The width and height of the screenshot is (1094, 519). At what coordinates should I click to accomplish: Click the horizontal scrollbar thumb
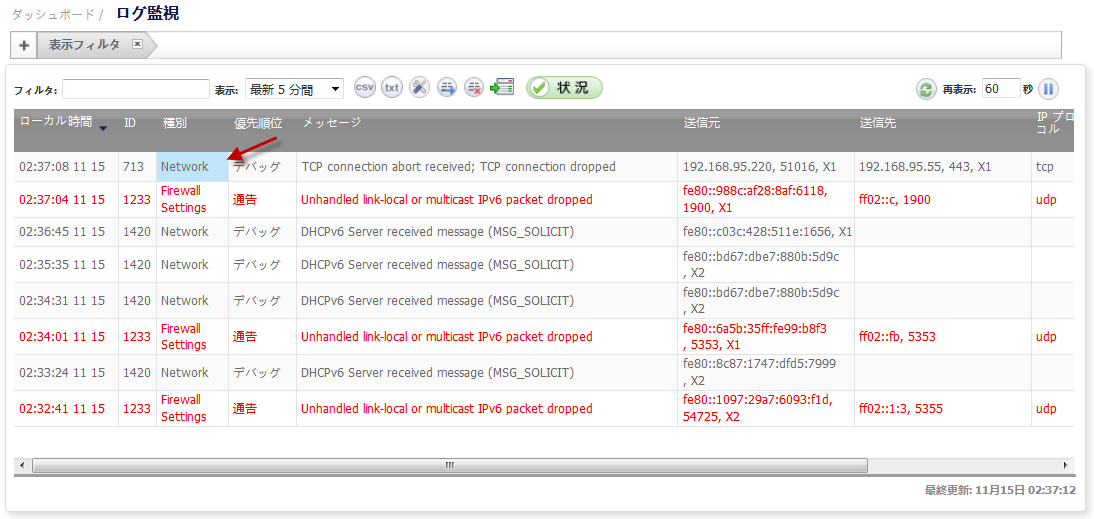(x=450, y=465)
